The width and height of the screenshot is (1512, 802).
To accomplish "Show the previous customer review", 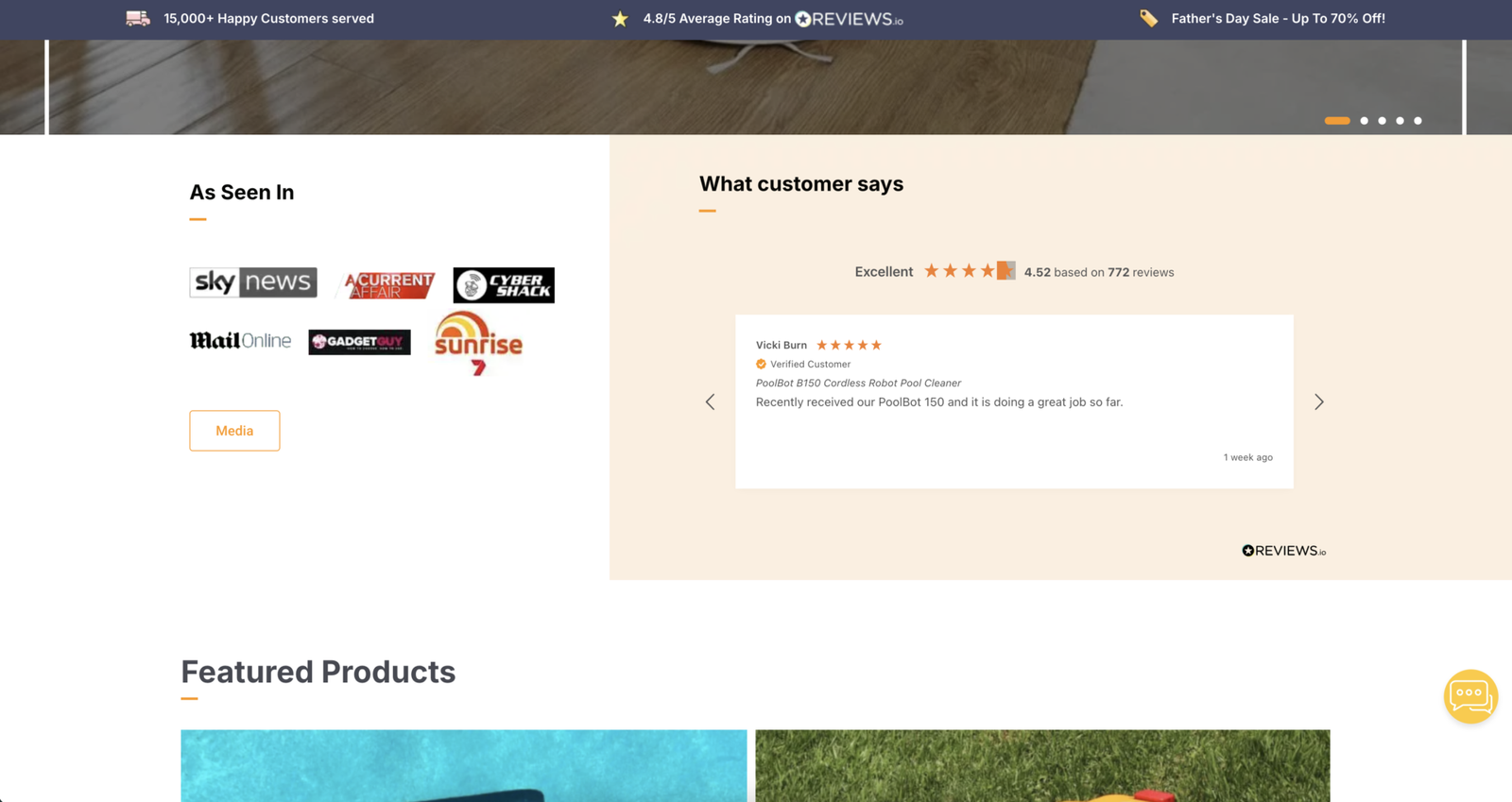I will (711, 402).
